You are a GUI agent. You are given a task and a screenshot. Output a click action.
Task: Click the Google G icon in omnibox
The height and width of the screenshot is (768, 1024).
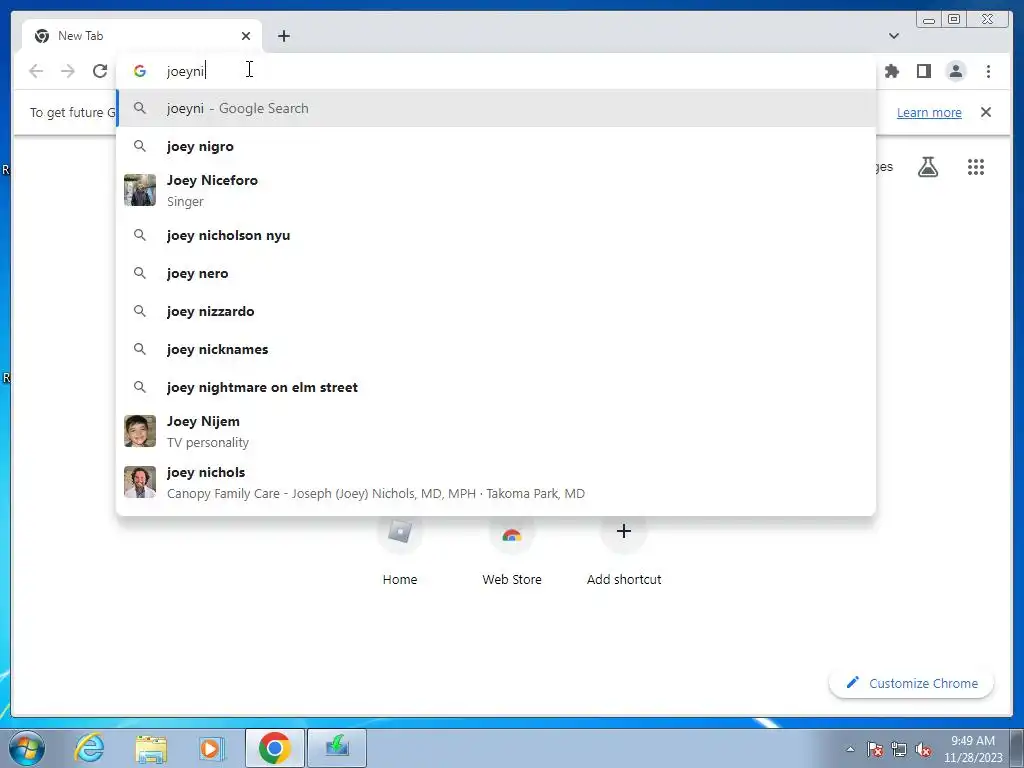(x=140, y=71)
